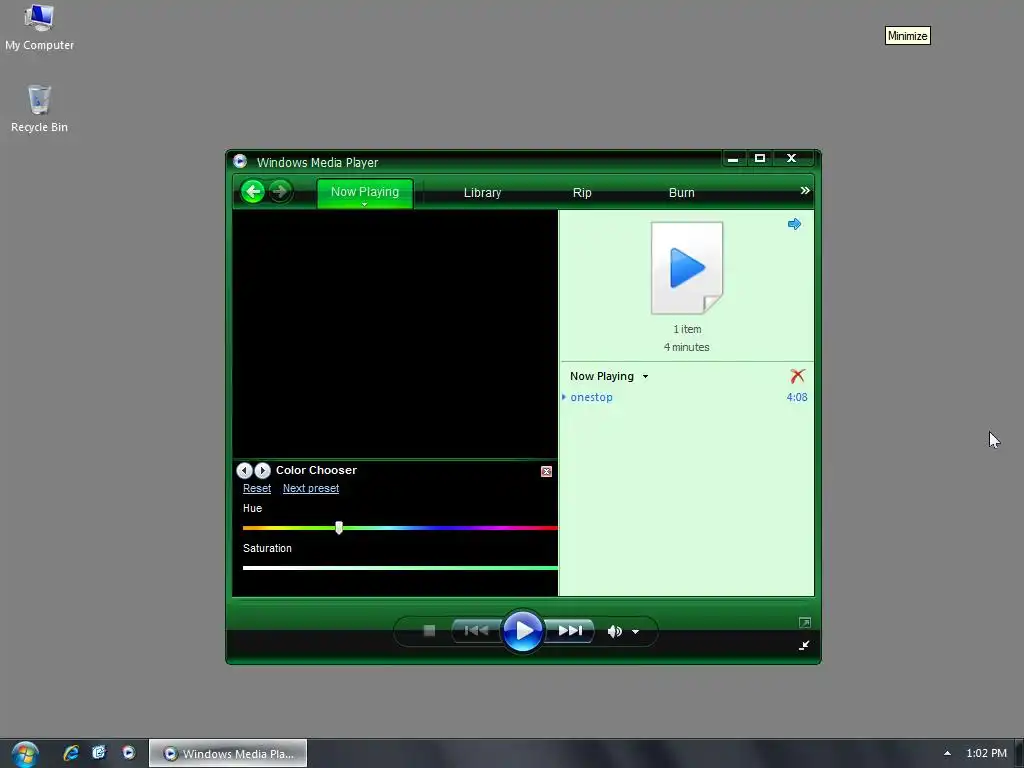Switch to the Burn tab
The image size is (1024, 768).
tap(681, 193)
